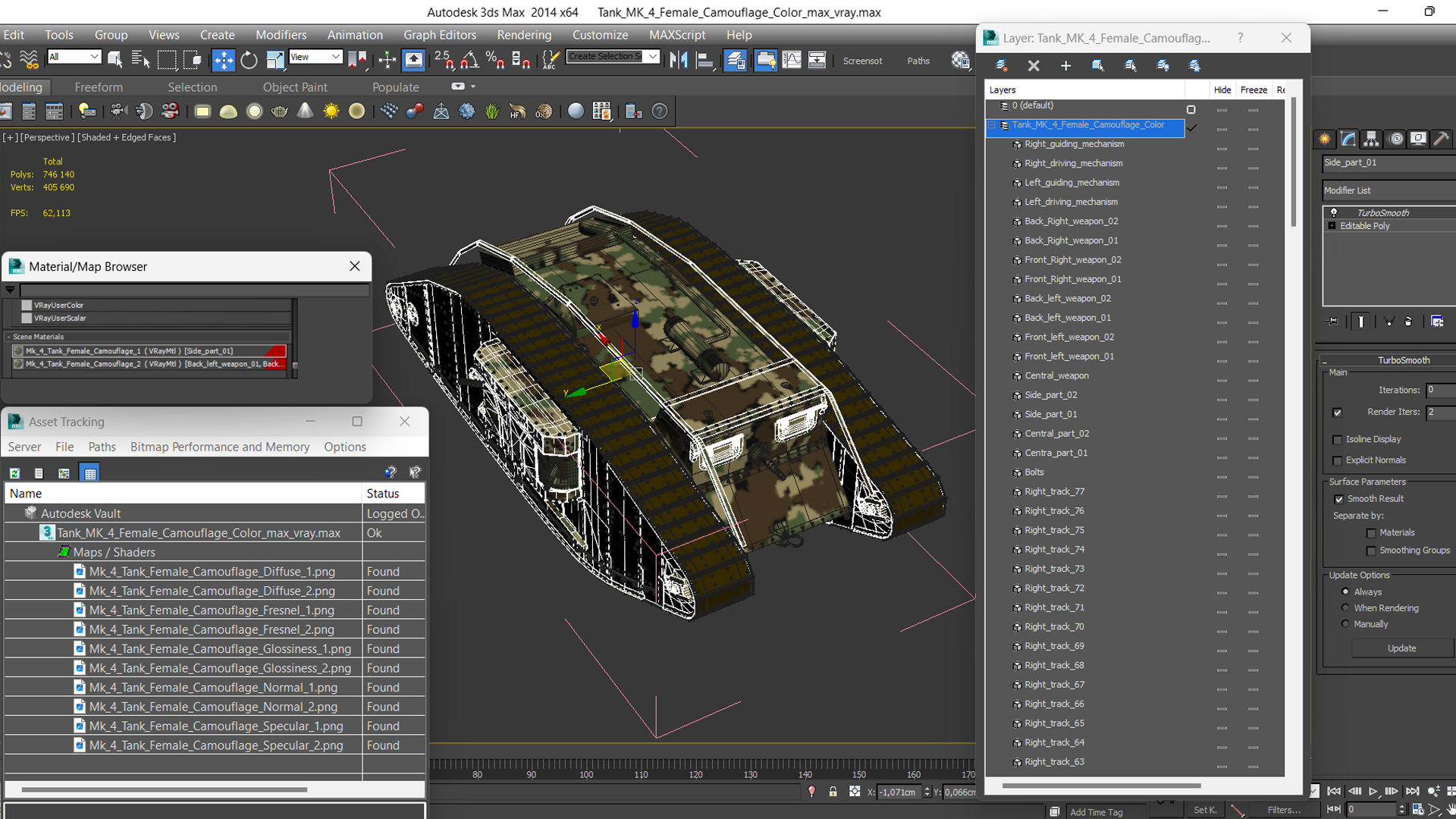Add selected objects plus icon in Layer dialog
The height and width of the screenshot is (819, 1456).
[x=1065, y=66]
